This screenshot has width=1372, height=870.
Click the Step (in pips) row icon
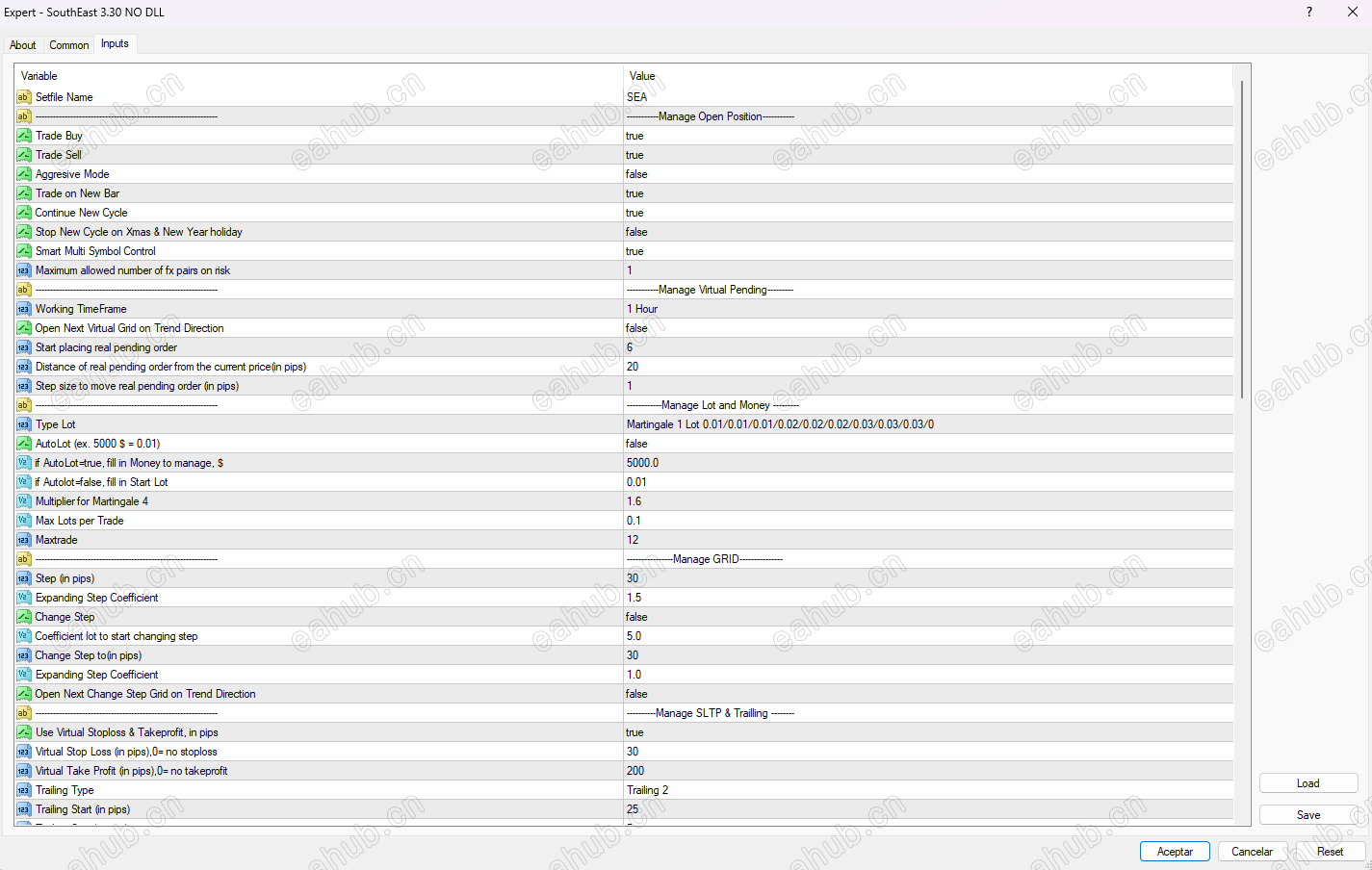pyautogui.click(x=24, y=578)
